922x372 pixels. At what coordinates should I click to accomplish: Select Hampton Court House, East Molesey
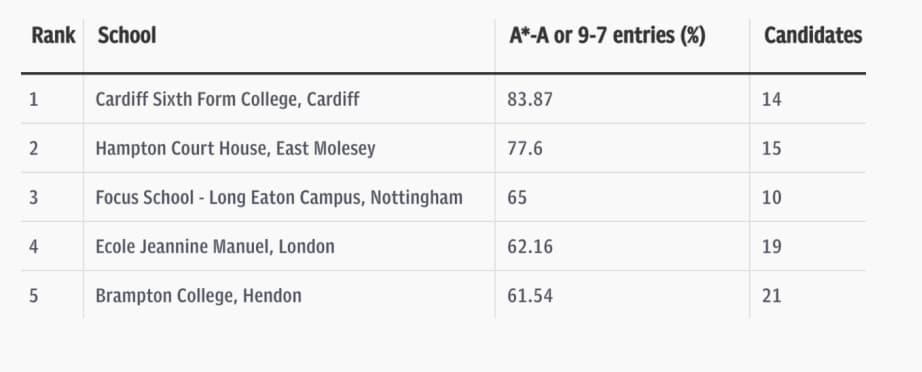click(235, 148)
